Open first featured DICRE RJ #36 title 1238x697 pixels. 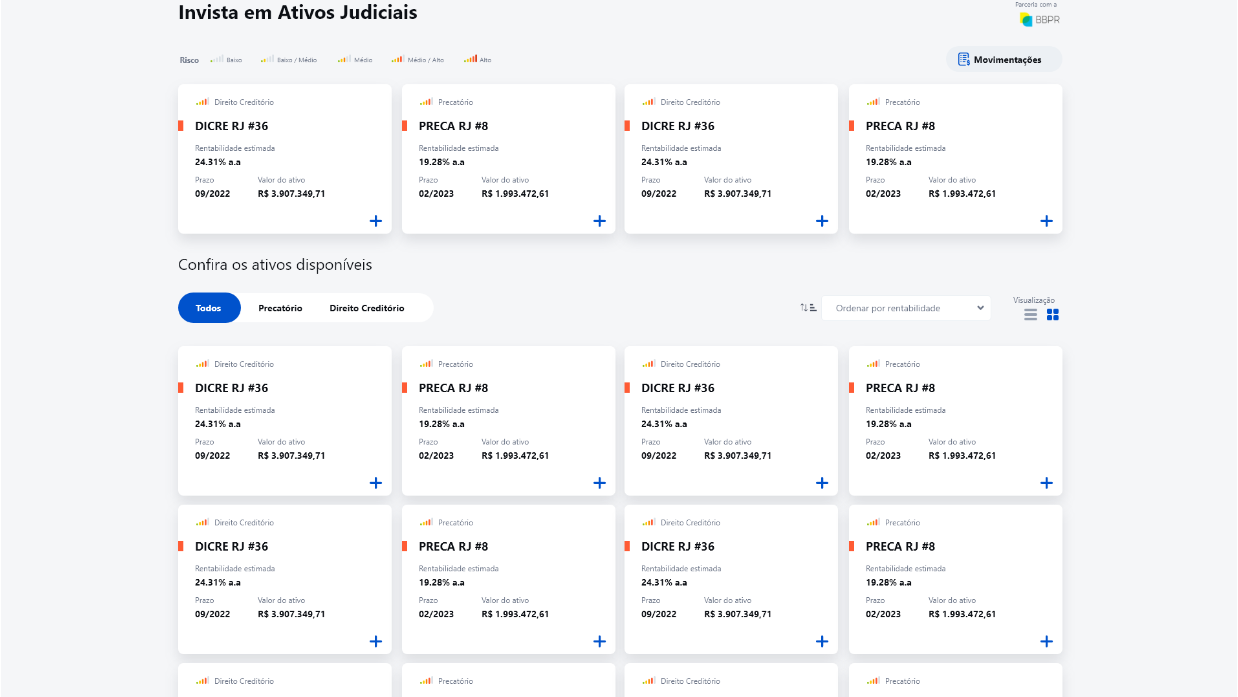tap(231, 126)
